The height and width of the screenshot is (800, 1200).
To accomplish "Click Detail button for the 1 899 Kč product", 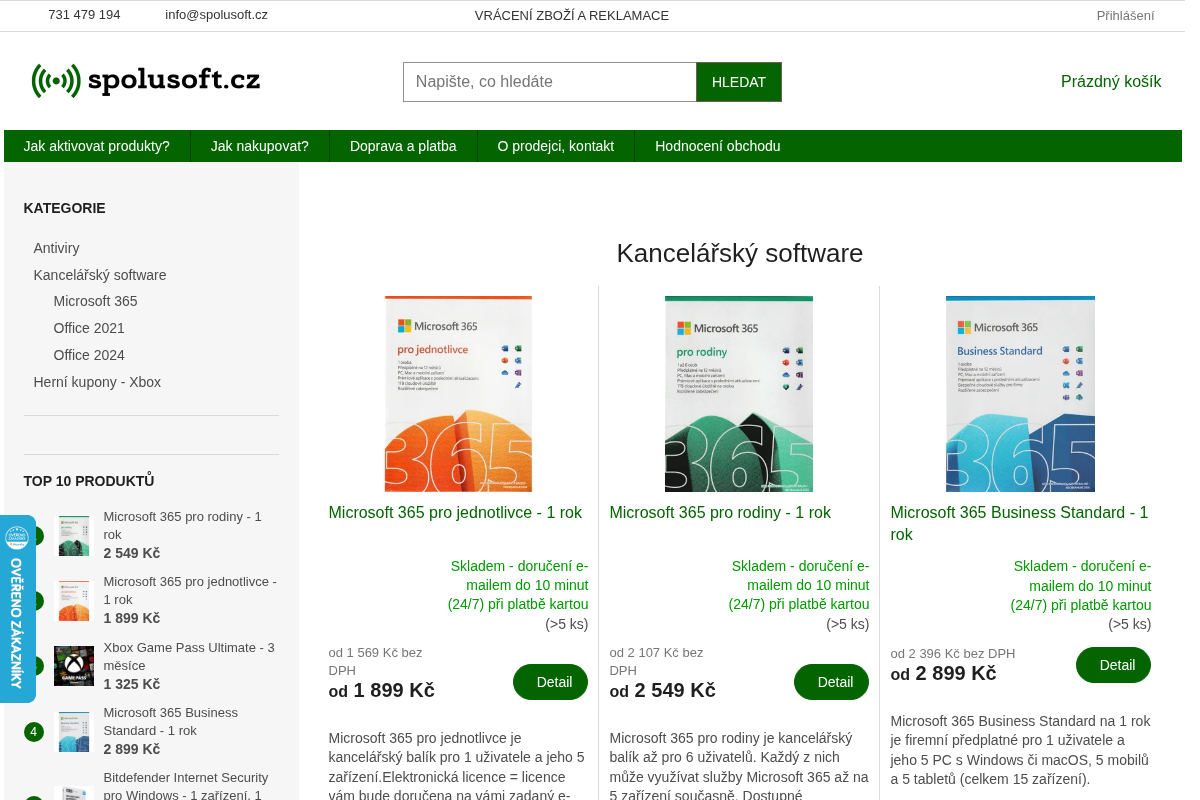I will click(x=550, y=682).
